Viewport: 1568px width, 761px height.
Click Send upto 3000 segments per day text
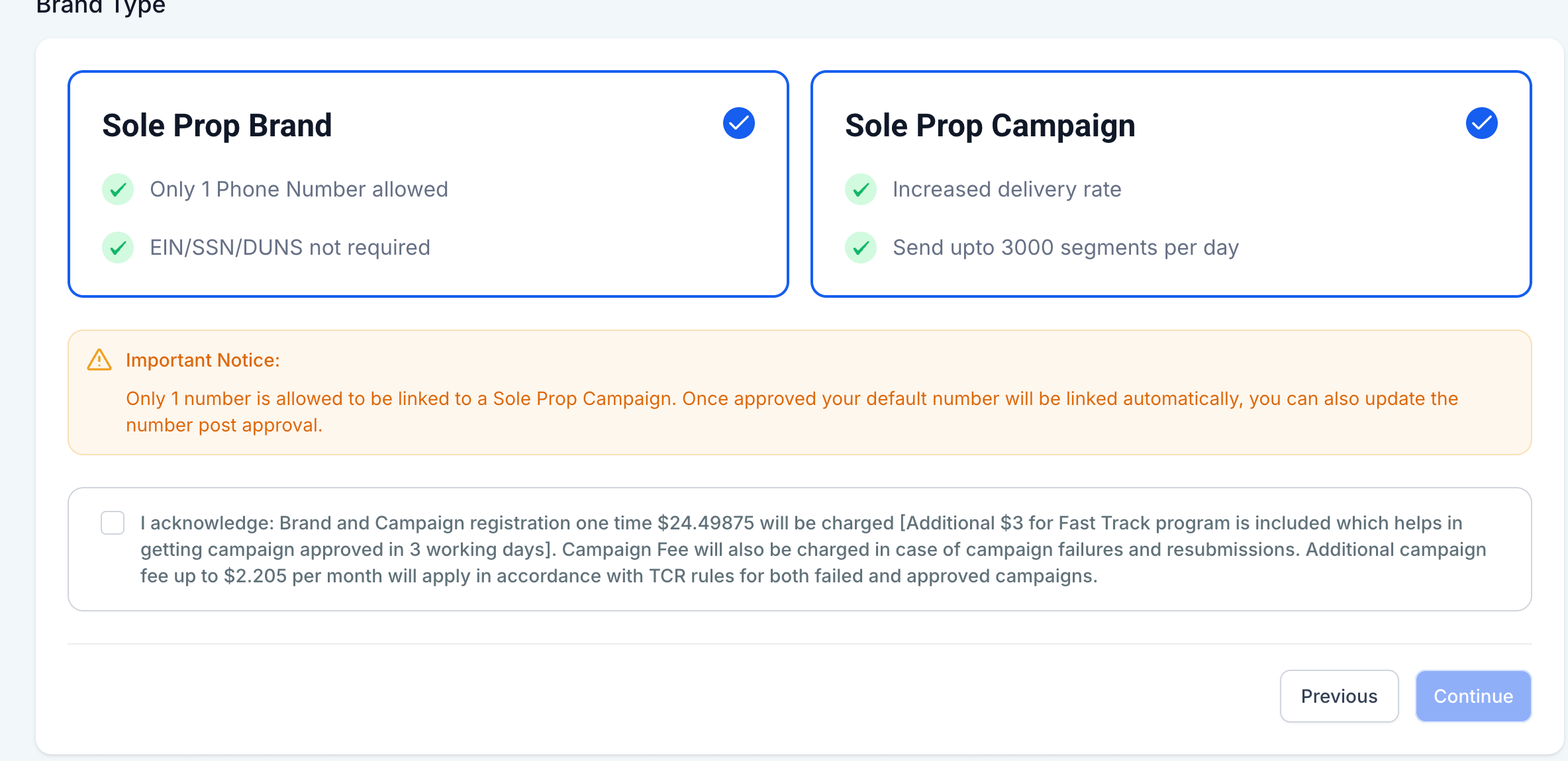tap(1065, 247)
